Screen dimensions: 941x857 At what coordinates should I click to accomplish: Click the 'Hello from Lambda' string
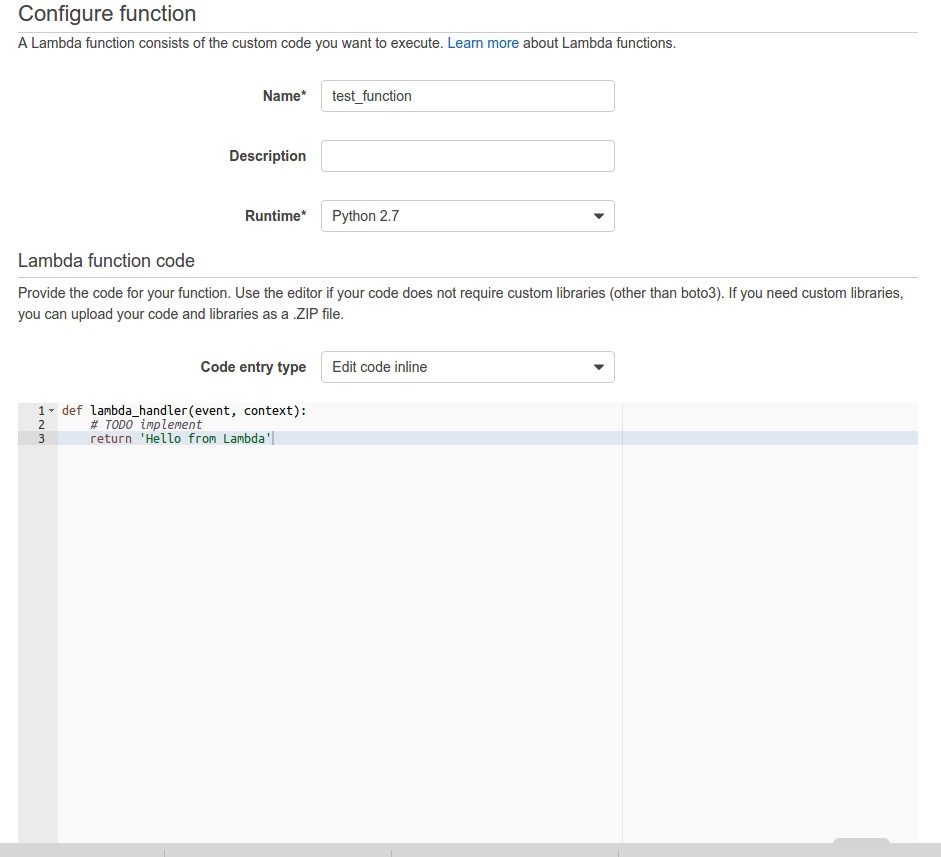coord(205,439)
